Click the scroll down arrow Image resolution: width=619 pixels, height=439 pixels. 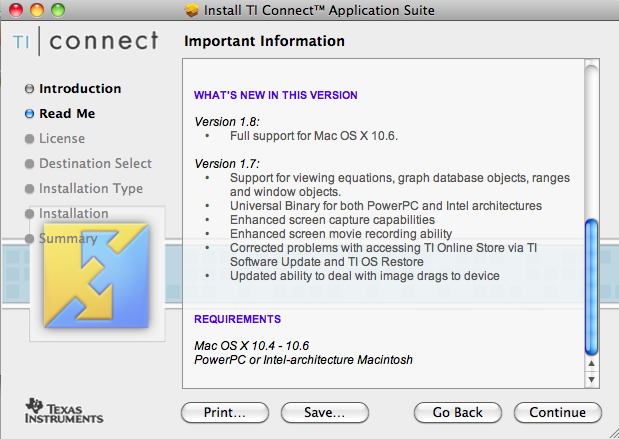tap(591, 380)
